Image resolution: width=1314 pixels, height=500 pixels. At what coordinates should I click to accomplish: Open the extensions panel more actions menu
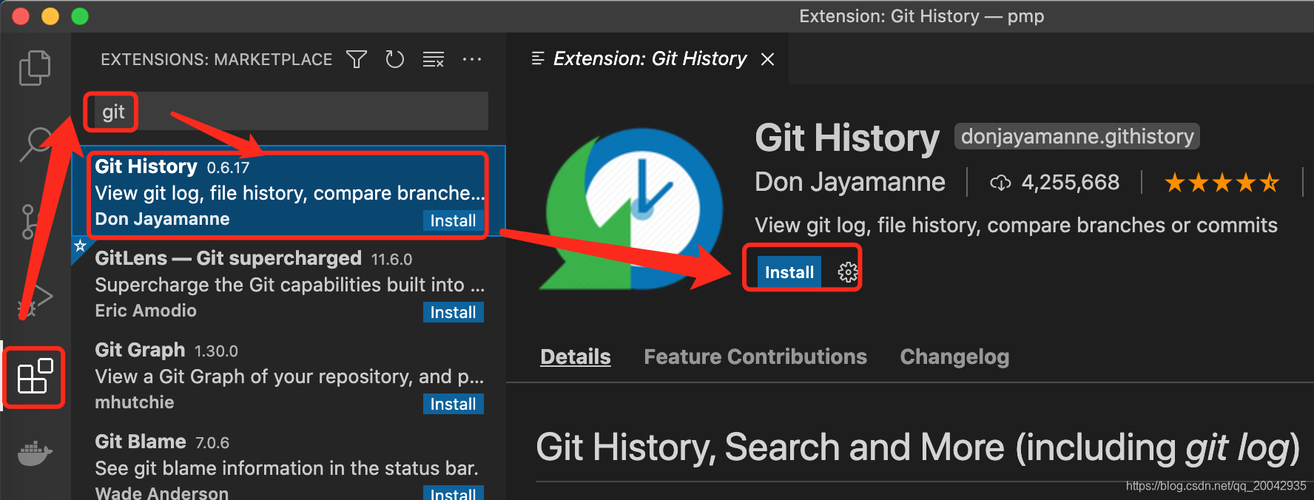coord(472,60)
